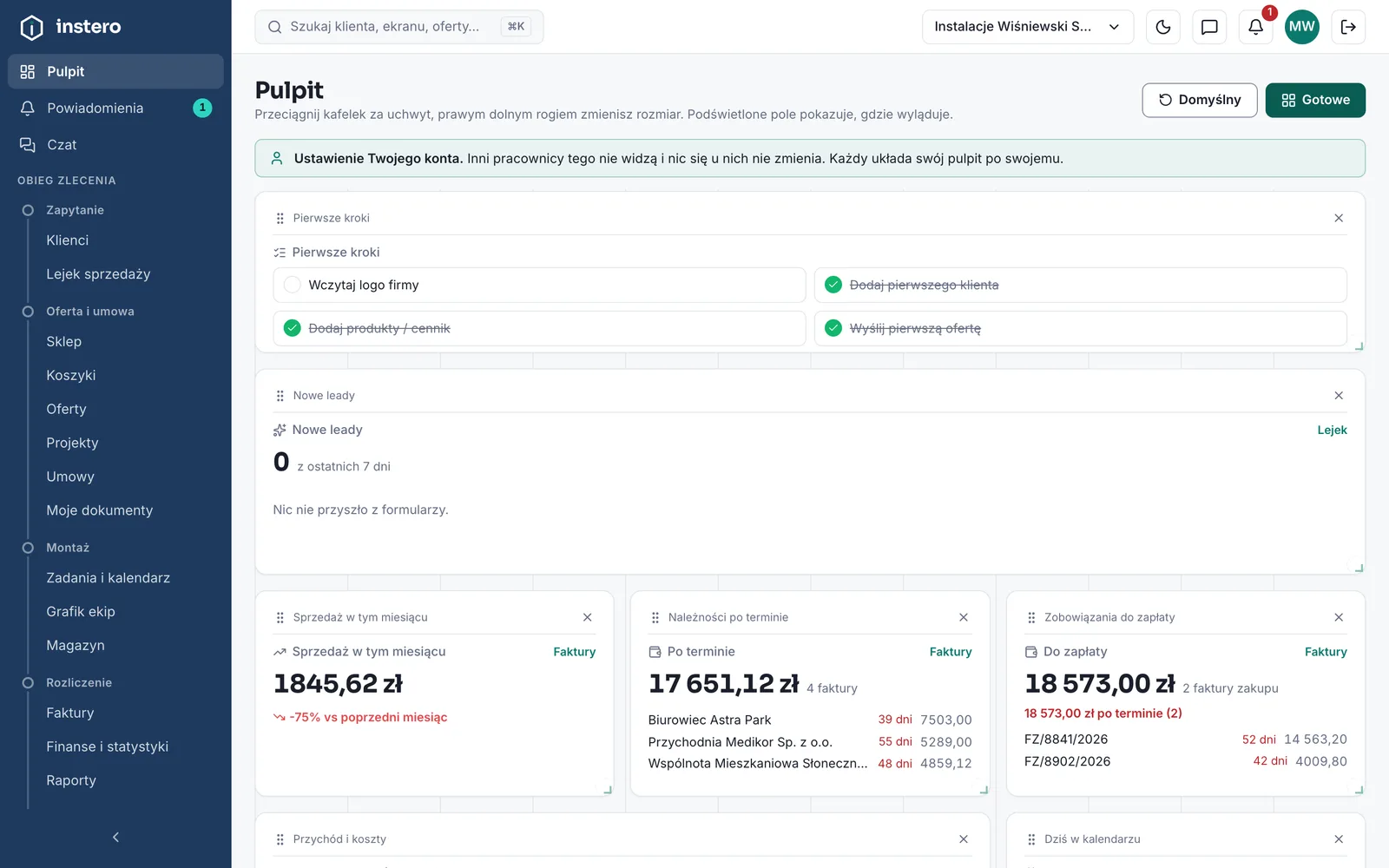Go to Lejek sprzedaży page
This screenshot has height=868, width=1389.
click(98, 274)
